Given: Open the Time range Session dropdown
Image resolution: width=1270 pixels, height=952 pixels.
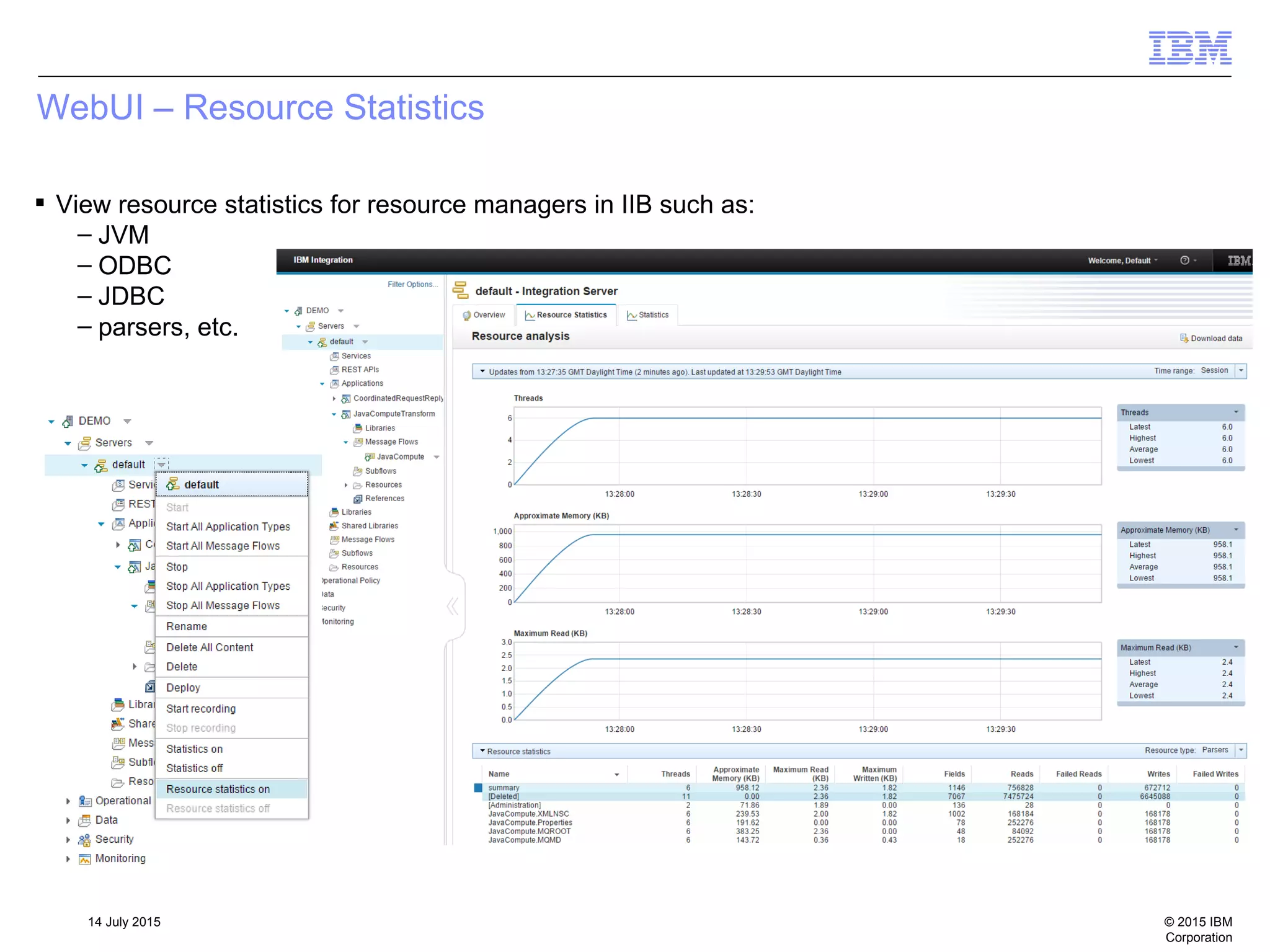Looking at the screenshot, I should point(1241,371).
